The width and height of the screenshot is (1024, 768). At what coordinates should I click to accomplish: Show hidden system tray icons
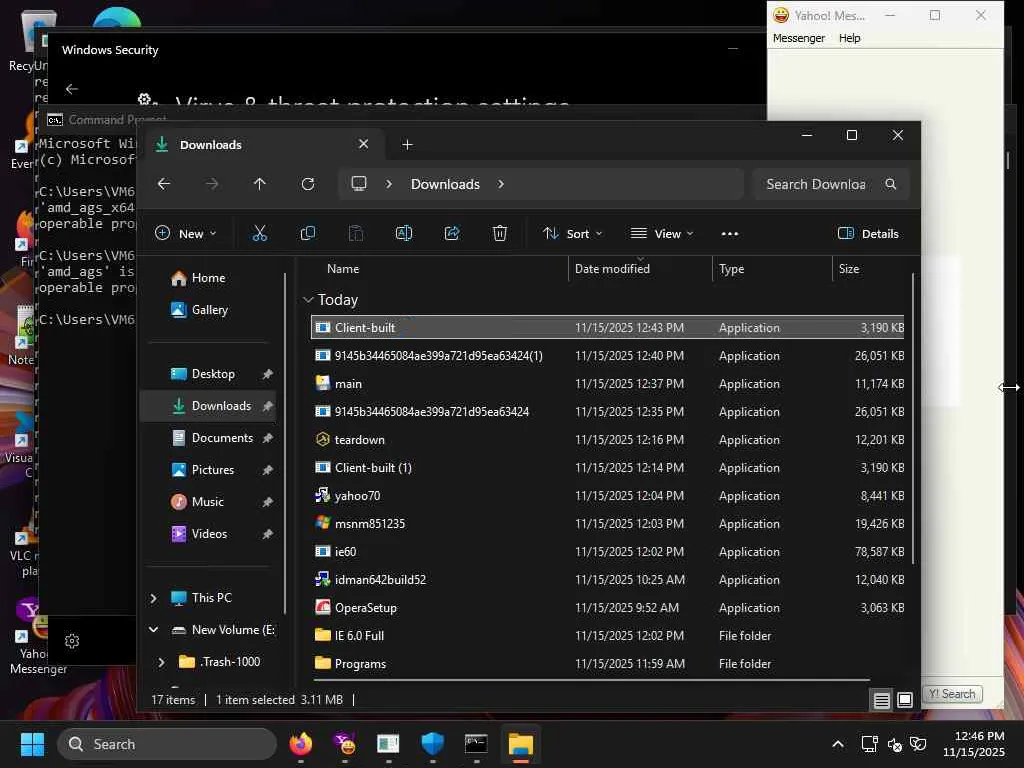point(838,744)
